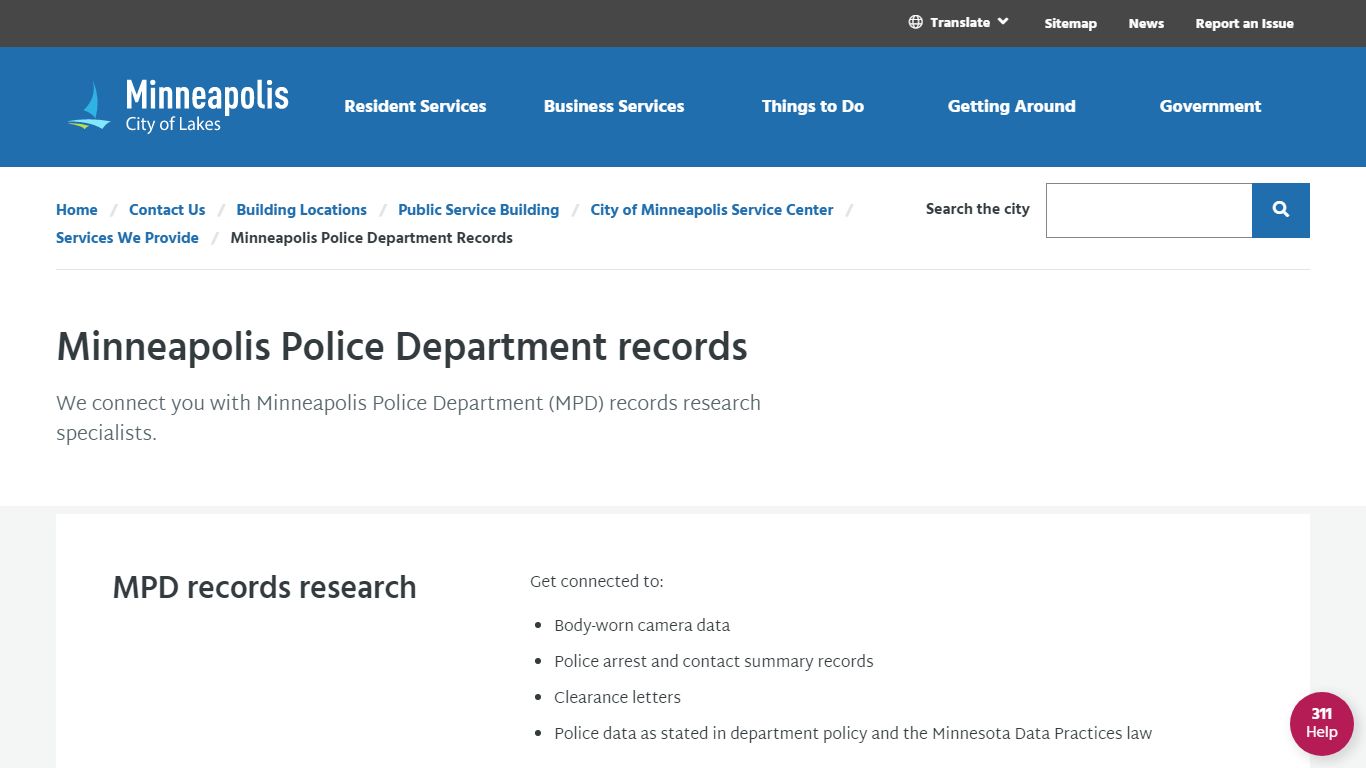Open the Things to Do menu
Screen dimensions: 1366x768
[813, 106]
